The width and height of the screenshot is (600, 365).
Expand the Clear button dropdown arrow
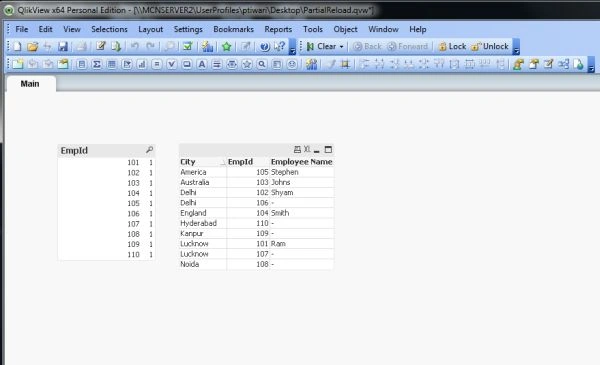341,47
